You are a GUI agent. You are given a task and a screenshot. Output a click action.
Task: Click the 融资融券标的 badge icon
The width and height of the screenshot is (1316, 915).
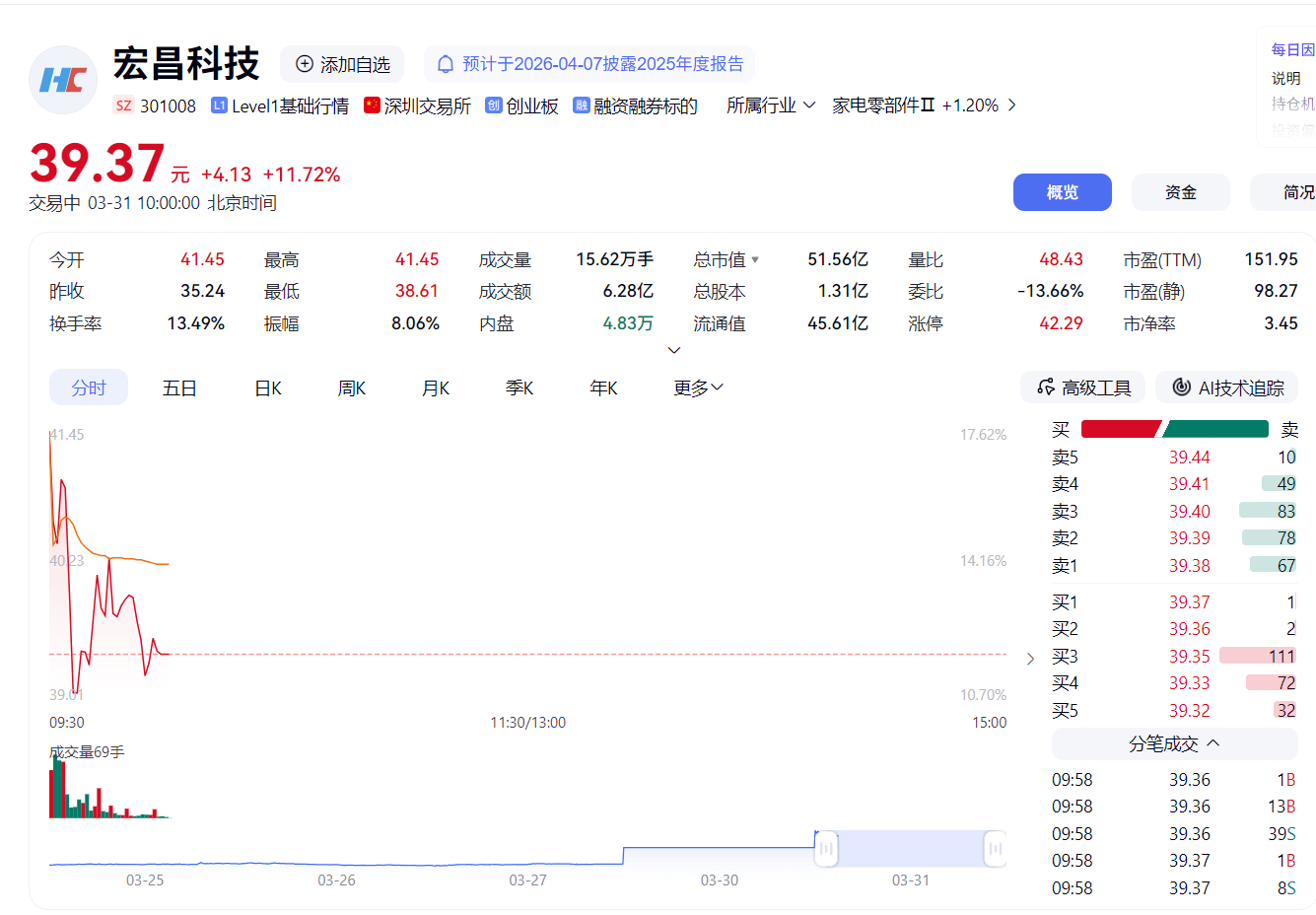point(582,106)
